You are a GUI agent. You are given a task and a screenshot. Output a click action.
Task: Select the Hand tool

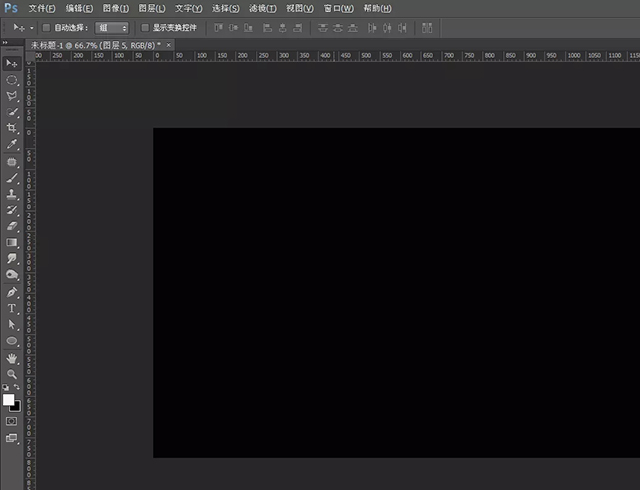tap(13, 357)
